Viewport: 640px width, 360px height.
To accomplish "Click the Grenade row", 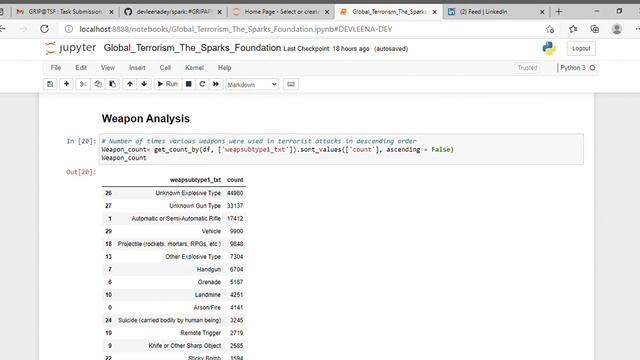I will coord(173,282).
